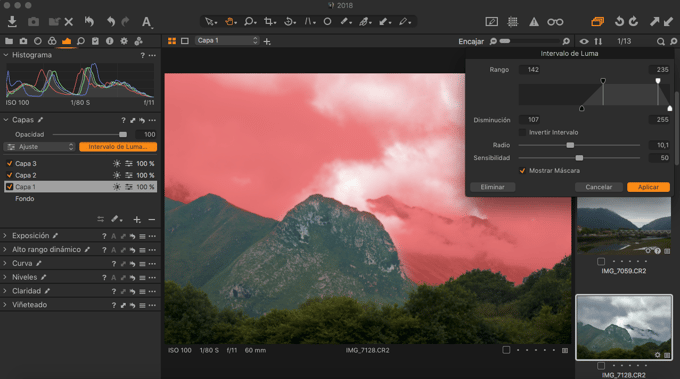Screen dimensions: 680x379
Task: Expand the Viñeteado panel
Action: 5,305
